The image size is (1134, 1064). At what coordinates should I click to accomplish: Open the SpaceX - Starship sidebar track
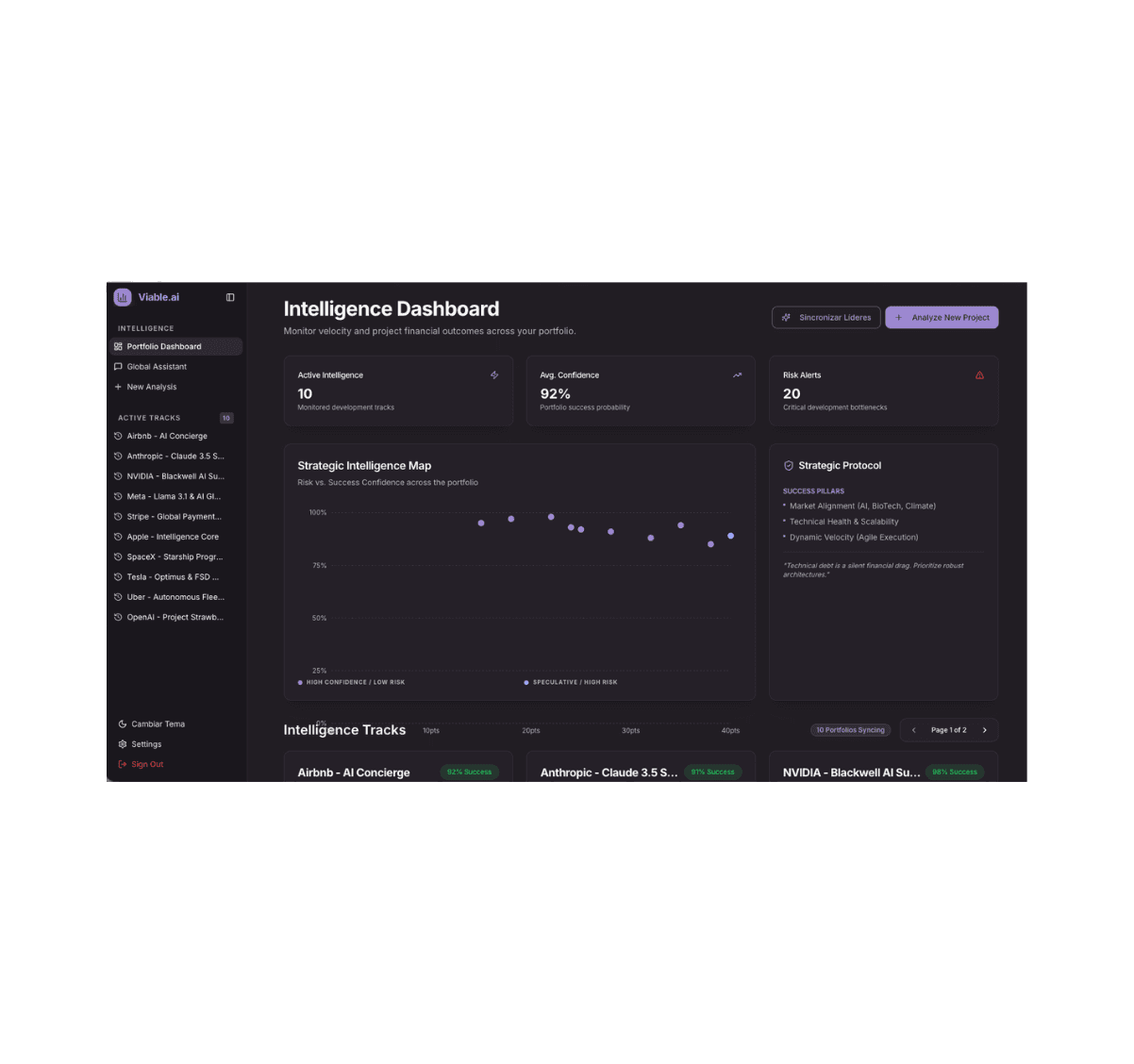point(175,557)
